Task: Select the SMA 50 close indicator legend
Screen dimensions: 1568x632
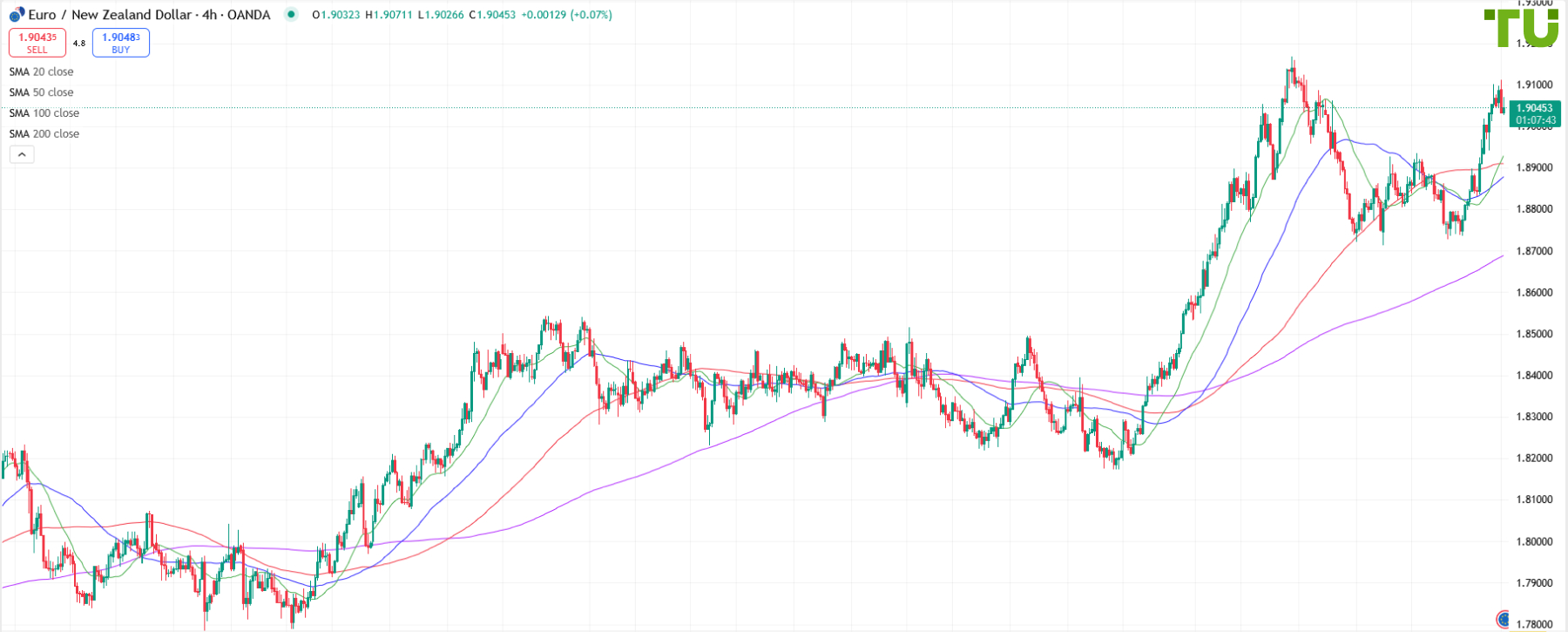Action: click(x=42, y=92)
